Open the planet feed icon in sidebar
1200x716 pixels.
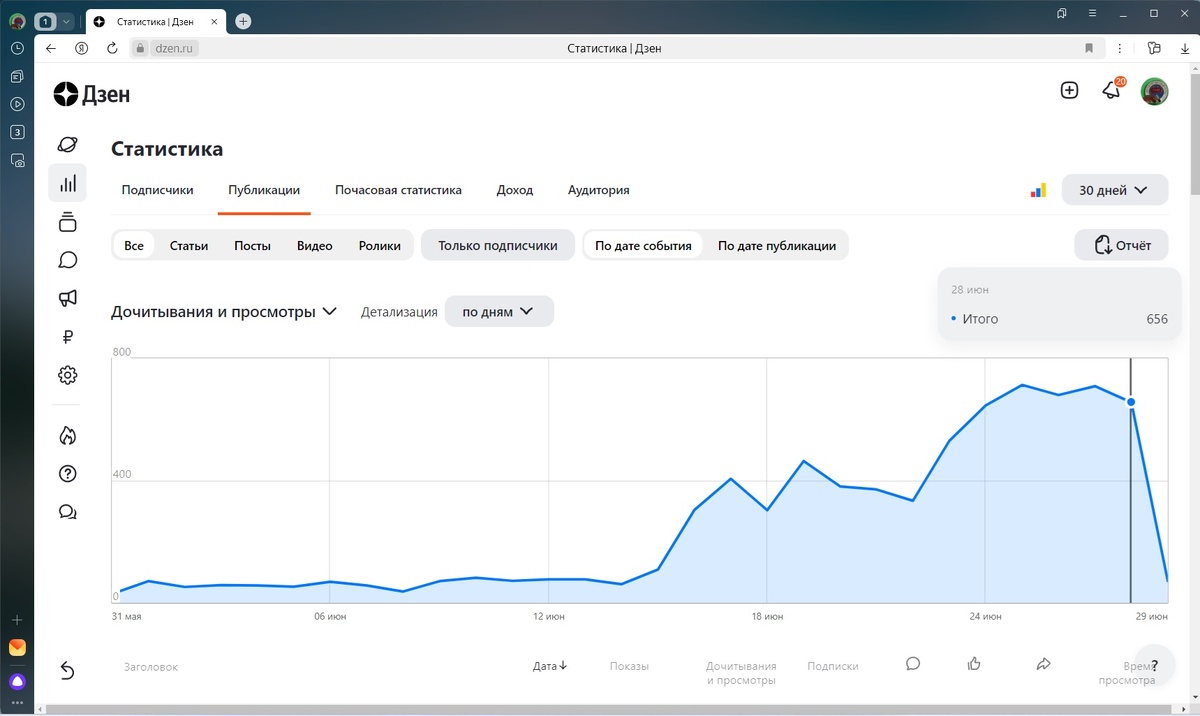[67, 144]
